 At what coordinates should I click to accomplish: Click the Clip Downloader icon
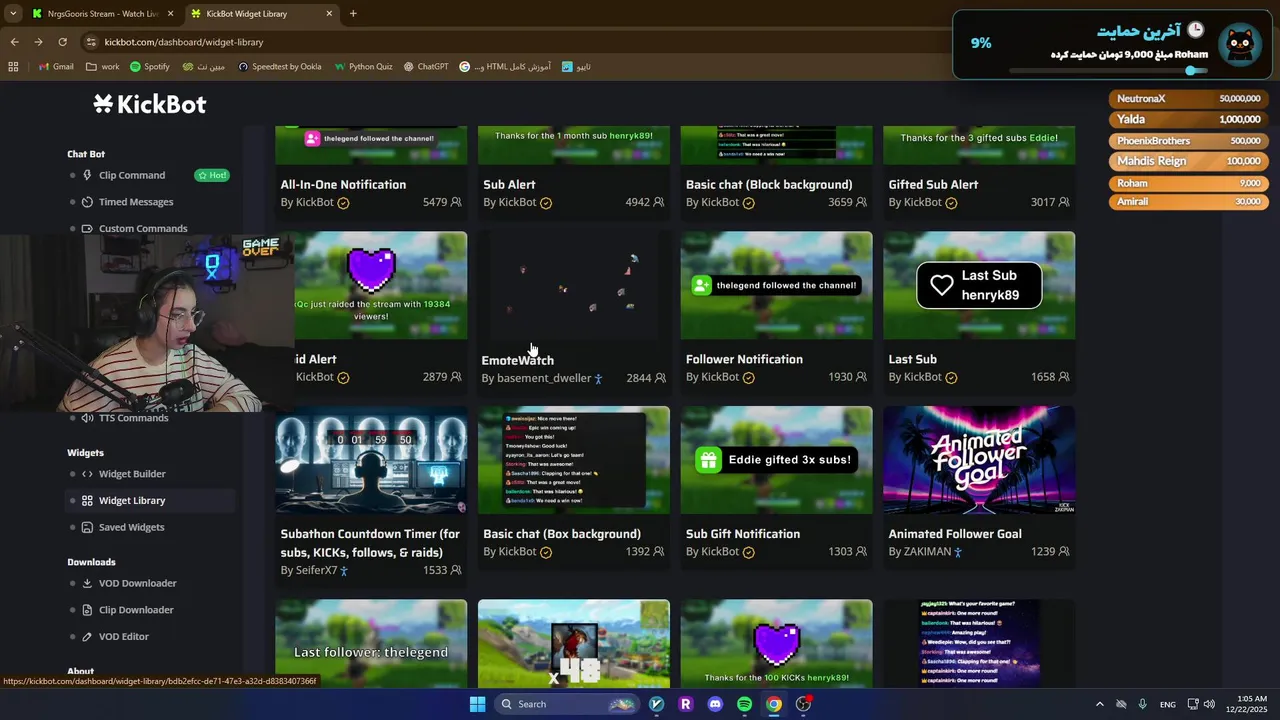(87, 611)
